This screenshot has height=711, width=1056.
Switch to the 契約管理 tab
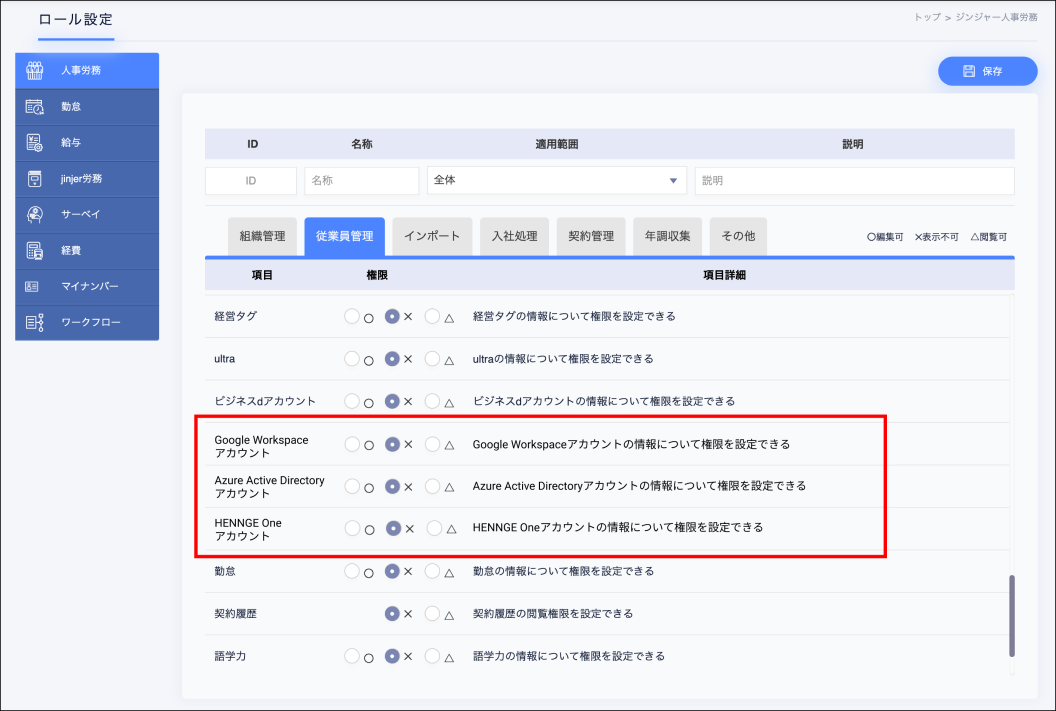591,236
